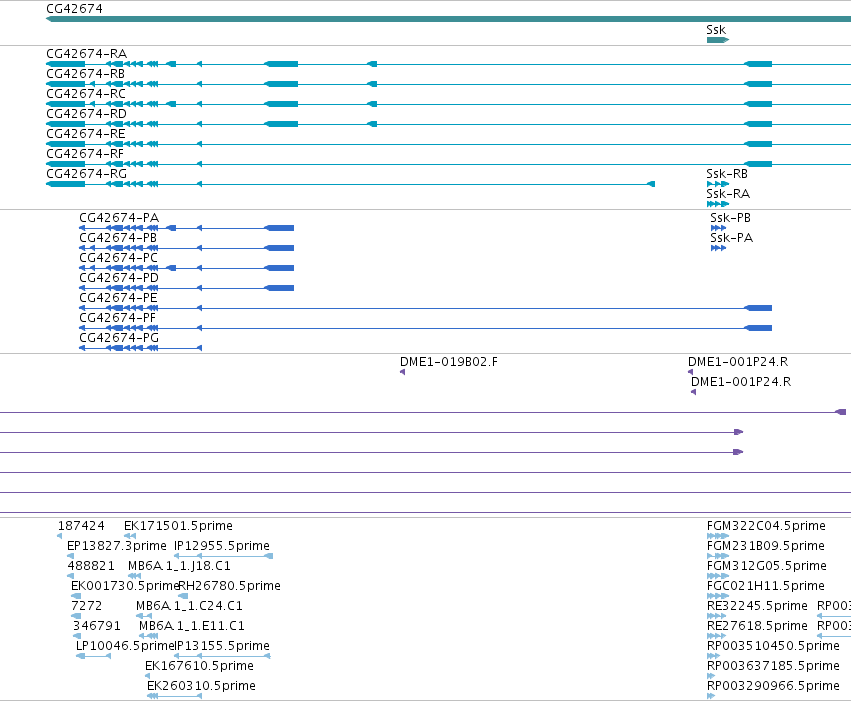
Task: Select transcript label CG42674-RG
Action: coord(86,174)
